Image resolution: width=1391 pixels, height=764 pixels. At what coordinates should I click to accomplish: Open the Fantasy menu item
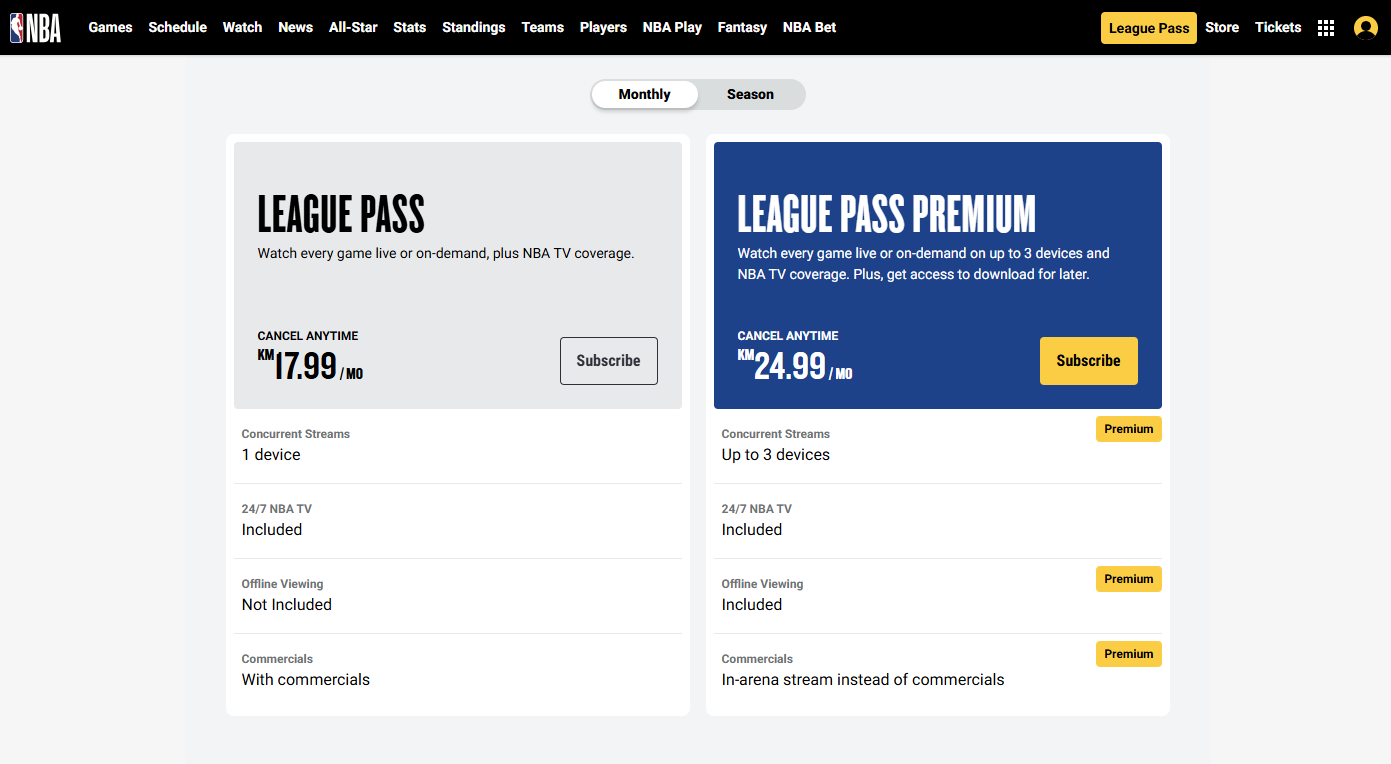click(742, 27)
